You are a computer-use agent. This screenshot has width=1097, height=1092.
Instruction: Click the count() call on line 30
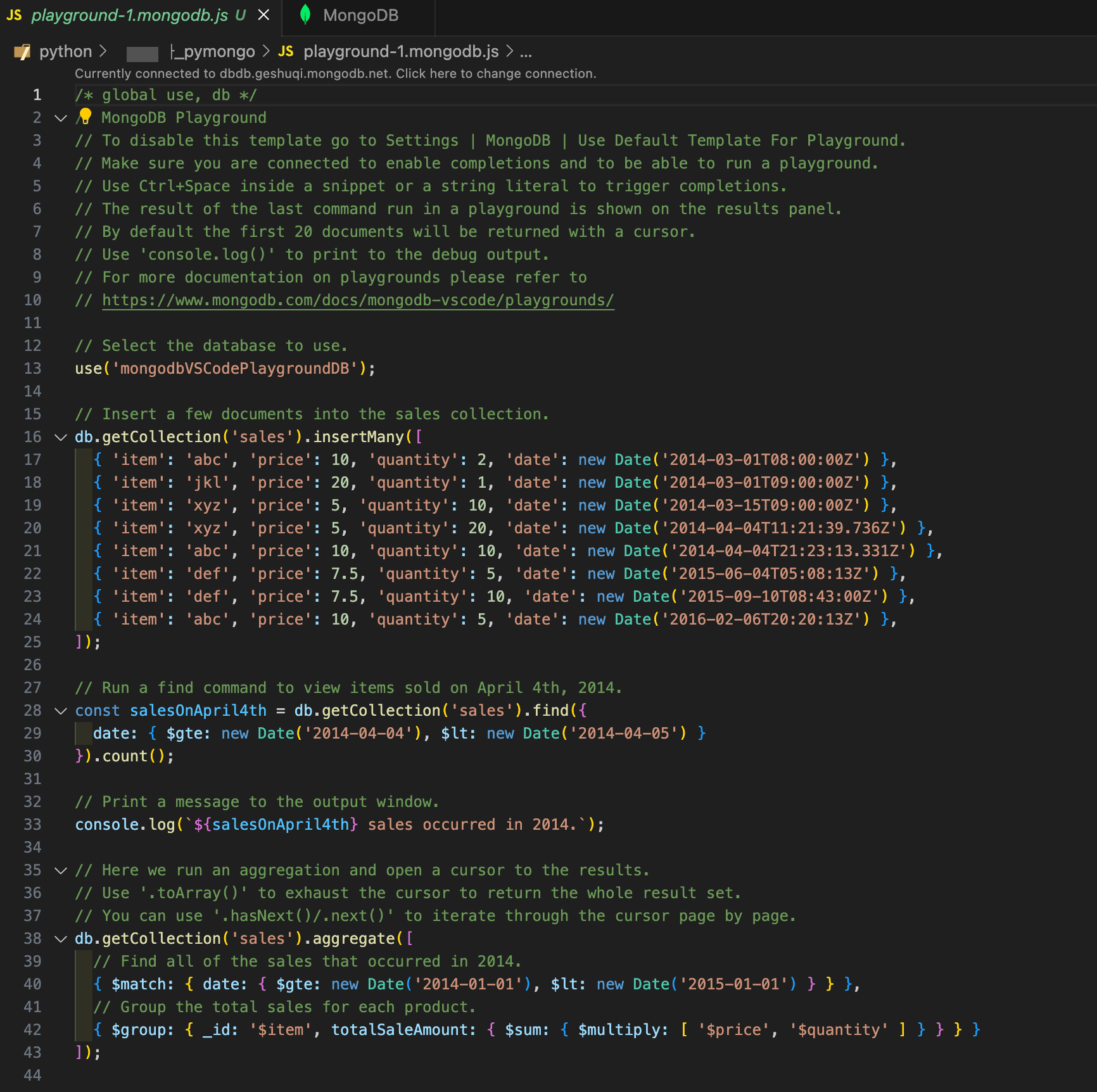coord(134,756)
